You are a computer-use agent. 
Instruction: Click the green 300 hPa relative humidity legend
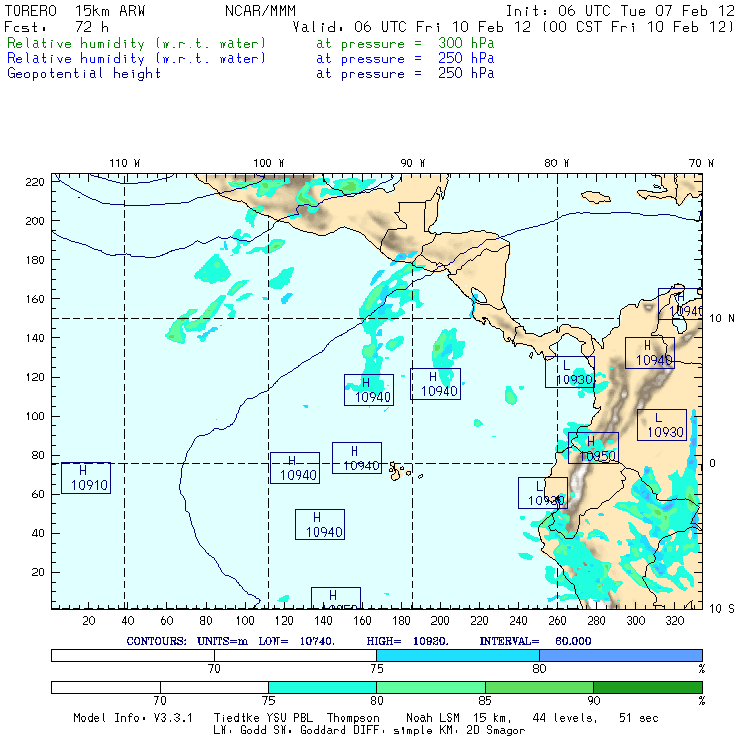[x=137, y=44]
